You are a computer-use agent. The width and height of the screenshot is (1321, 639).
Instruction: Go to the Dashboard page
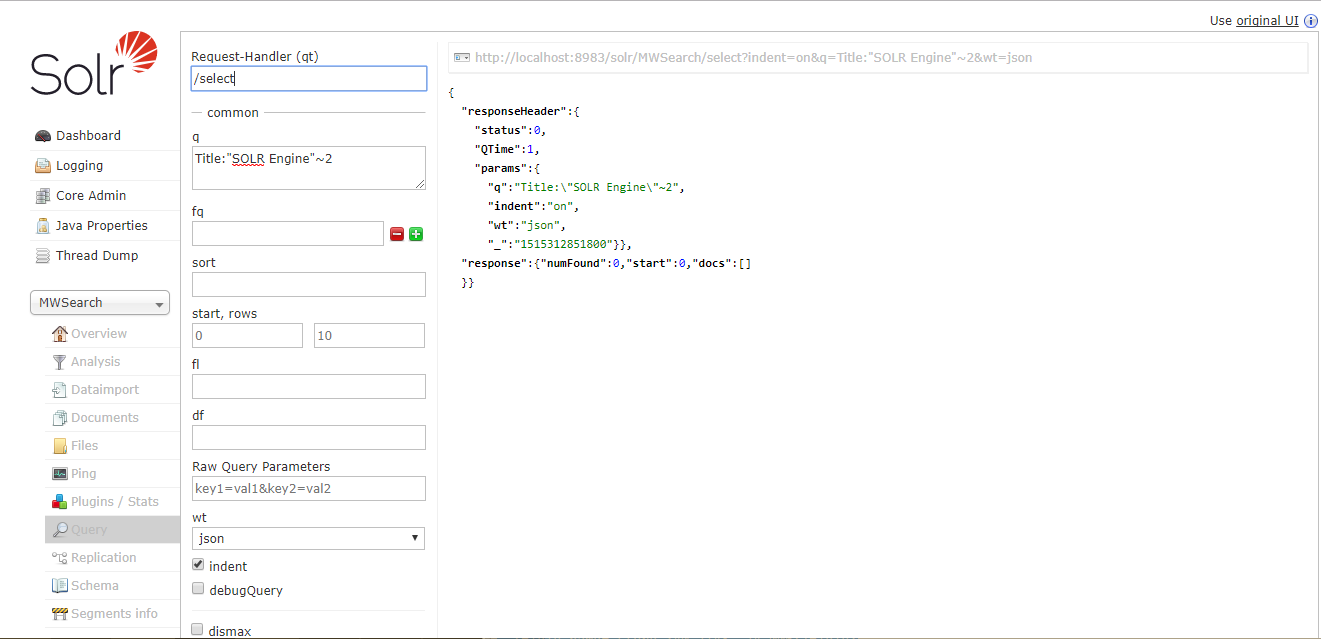pyautogui.click(x=88, y=136)
